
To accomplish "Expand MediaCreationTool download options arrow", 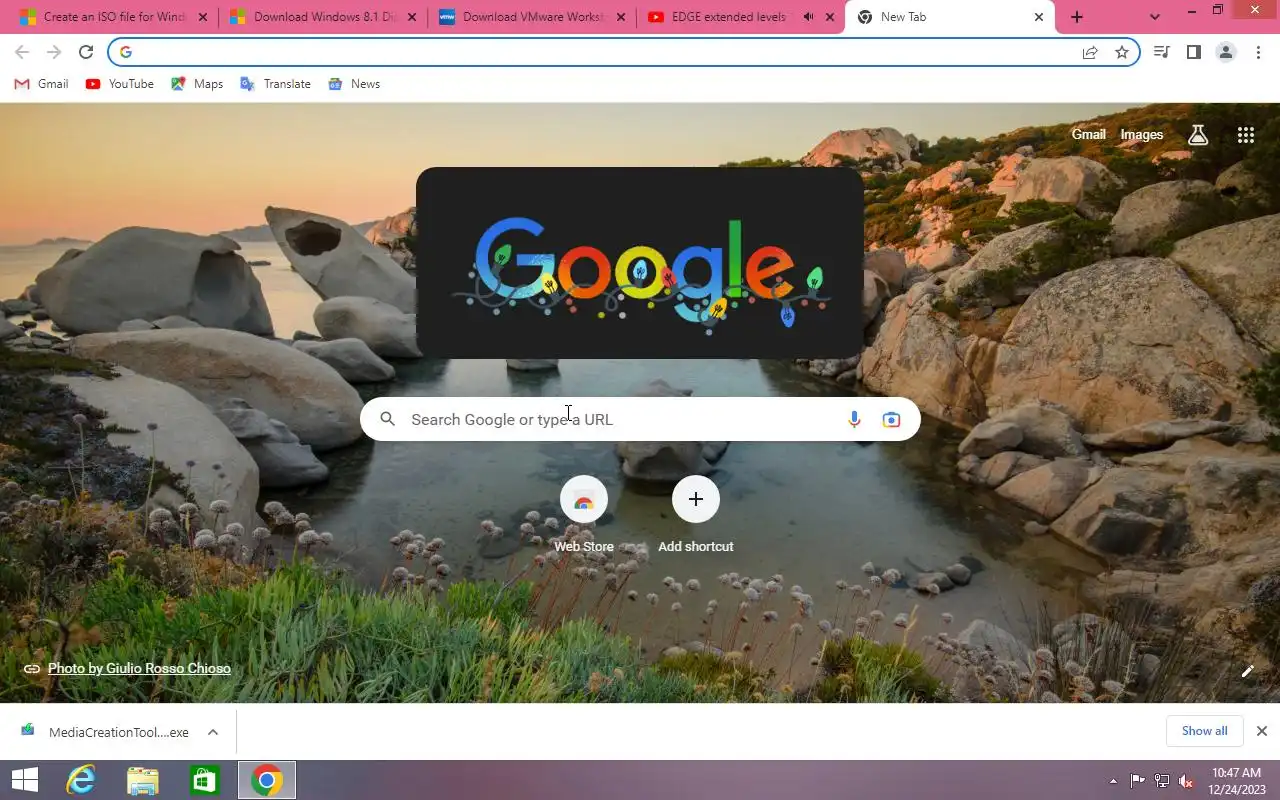I will pos(213,732).
